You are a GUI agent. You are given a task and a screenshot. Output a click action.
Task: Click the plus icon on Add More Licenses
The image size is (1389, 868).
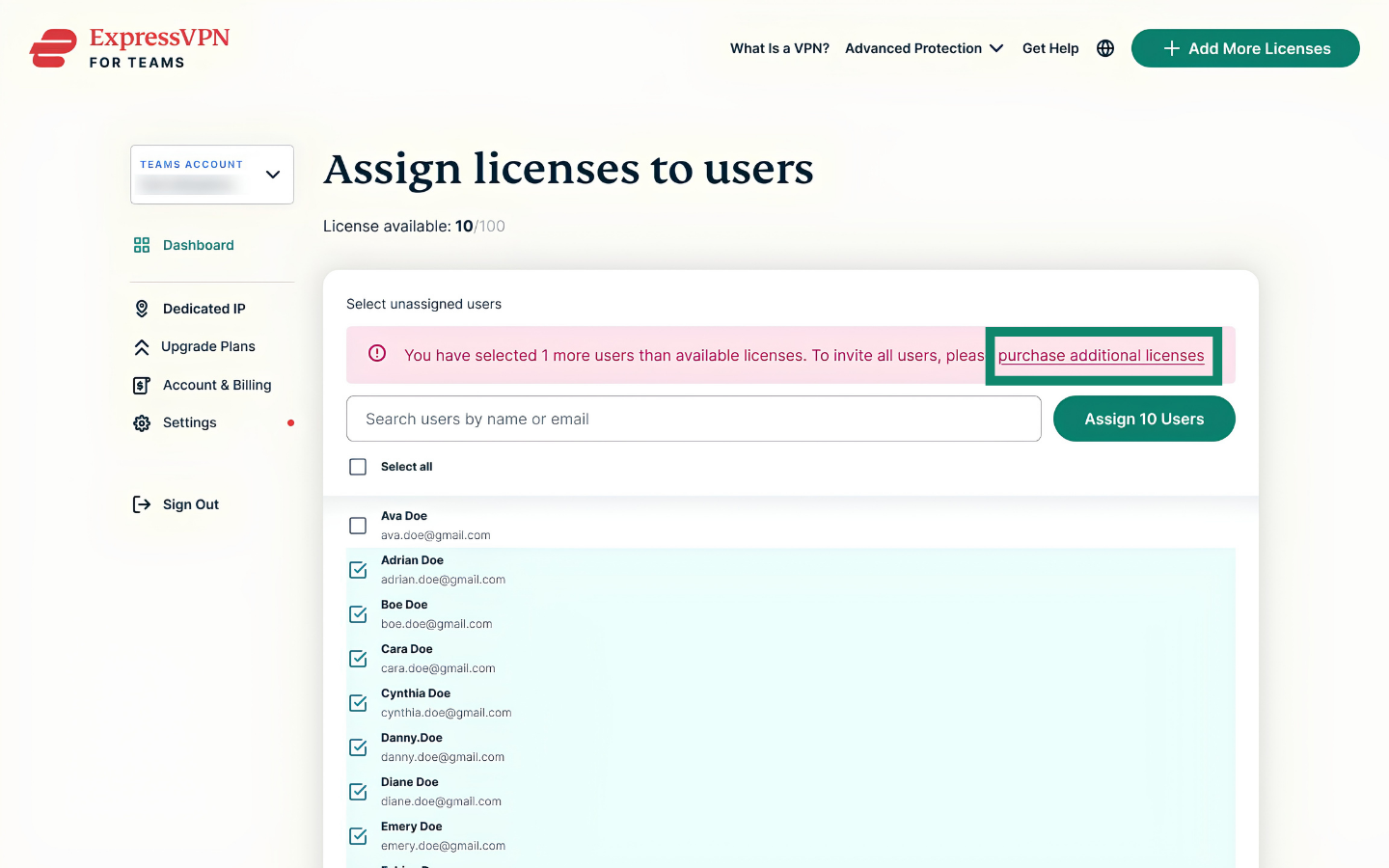(1172, 48)
